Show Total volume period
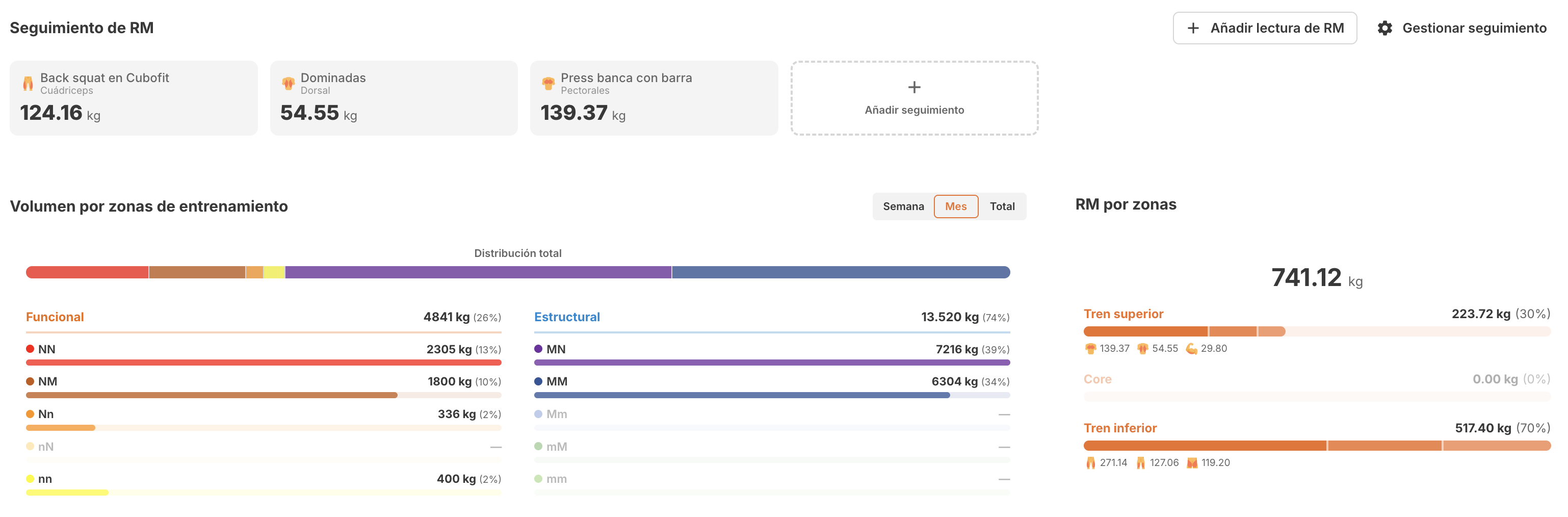The width and height of the screenshot is (1568, 517). [x=1001, y=206]
